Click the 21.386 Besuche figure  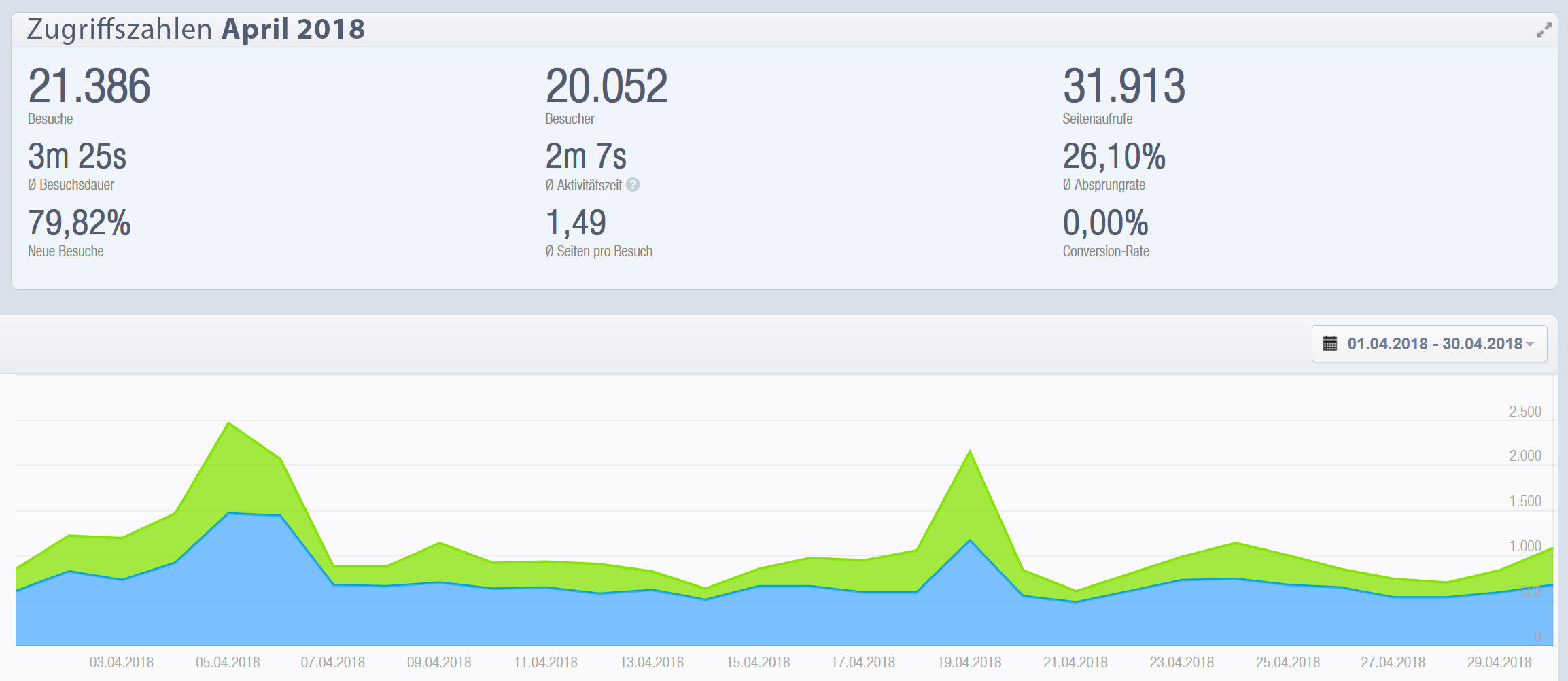pyautogui.click(x=89, y=86)
